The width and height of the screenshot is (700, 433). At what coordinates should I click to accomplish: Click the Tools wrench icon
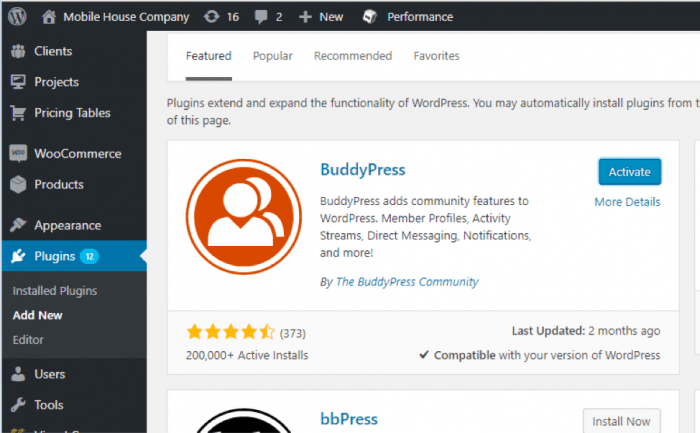coord(18,405)
